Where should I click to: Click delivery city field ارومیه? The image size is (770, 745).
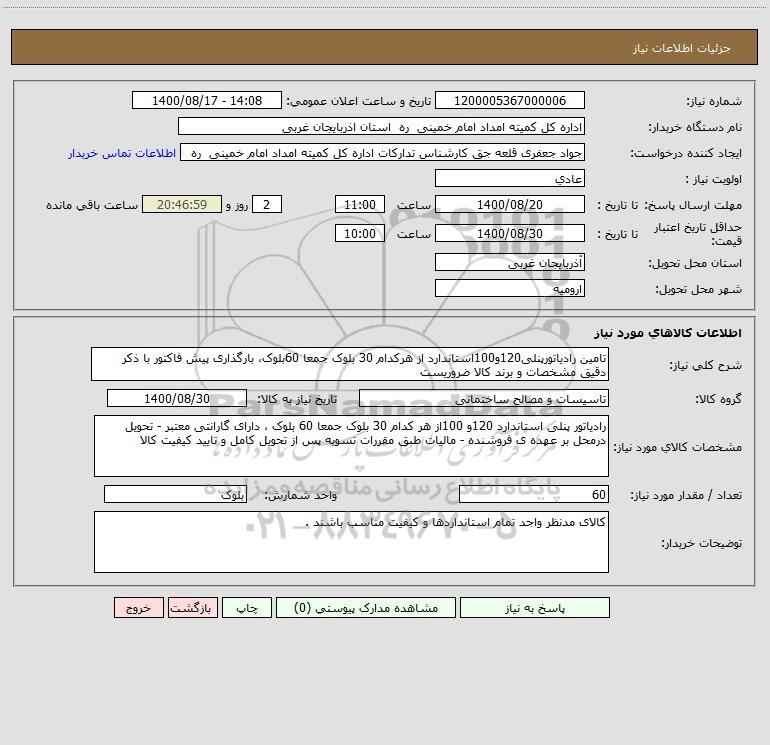pos(510,288)
